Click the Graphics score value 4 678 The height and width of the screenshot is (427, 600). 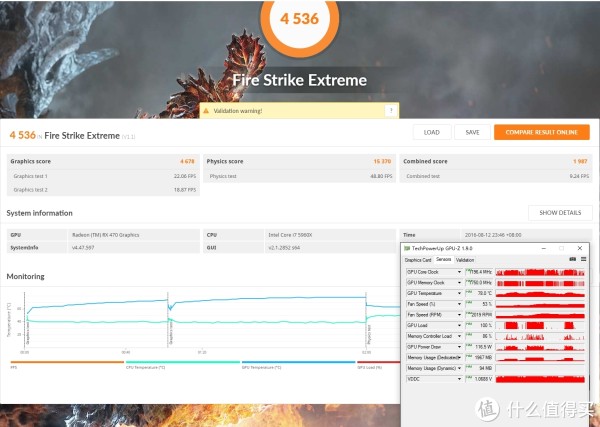(x=188, y=161)
